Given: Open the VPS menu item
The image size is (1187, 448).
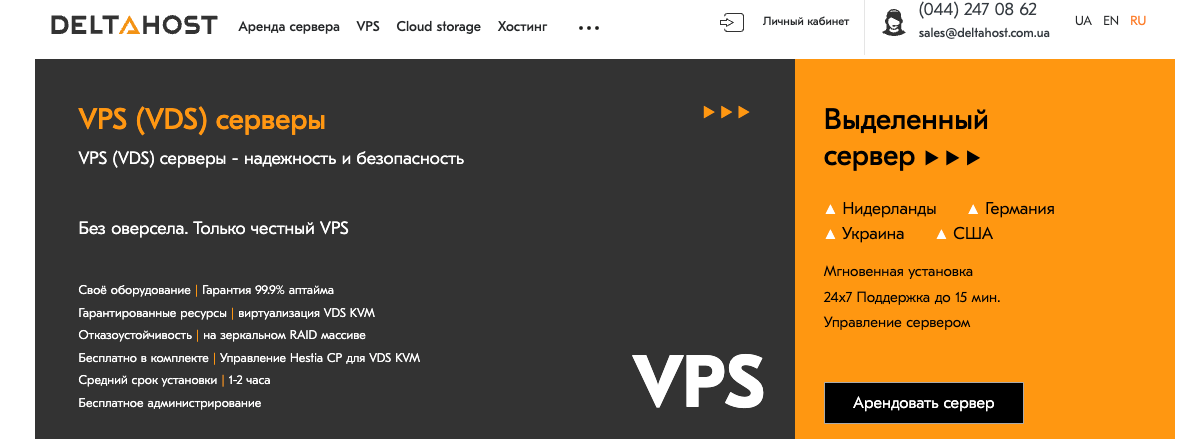Looking at the screenshot, I should pos(368,26).
